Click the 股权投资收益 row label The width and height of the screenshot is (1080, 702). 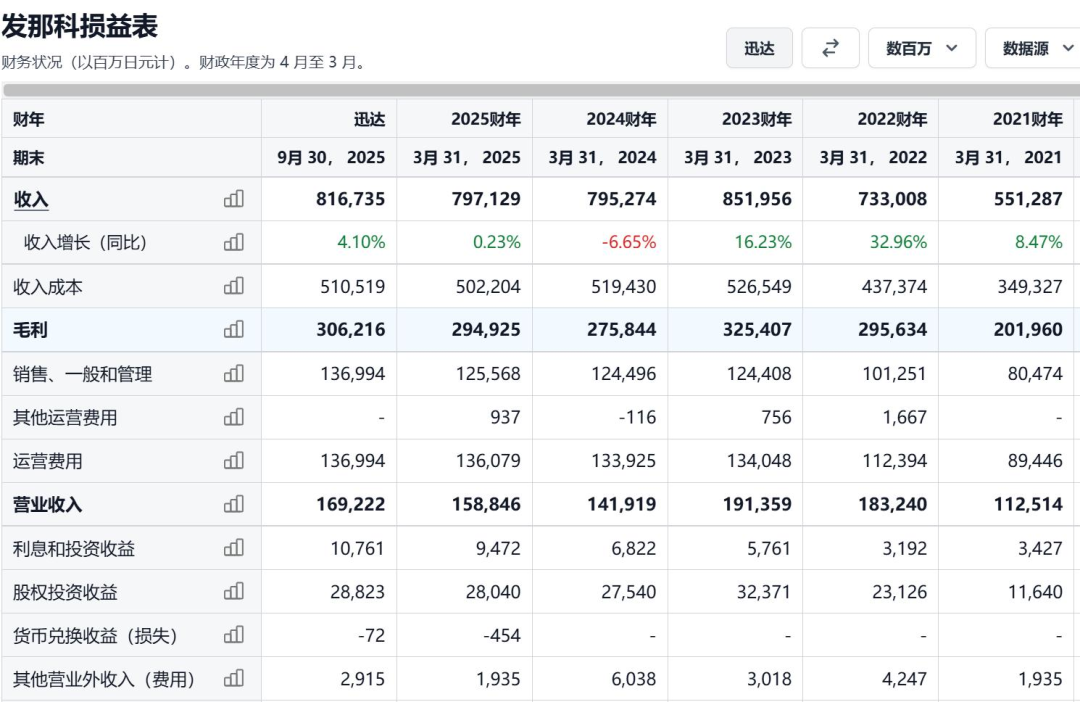(x=65, y=591)
